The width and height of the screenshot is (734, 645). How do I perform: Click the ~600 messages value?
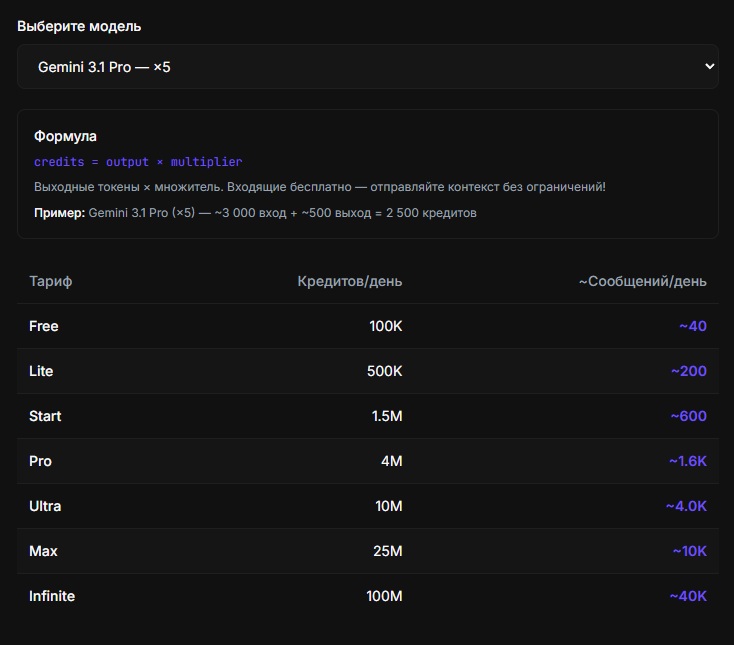tap(689, 416)
